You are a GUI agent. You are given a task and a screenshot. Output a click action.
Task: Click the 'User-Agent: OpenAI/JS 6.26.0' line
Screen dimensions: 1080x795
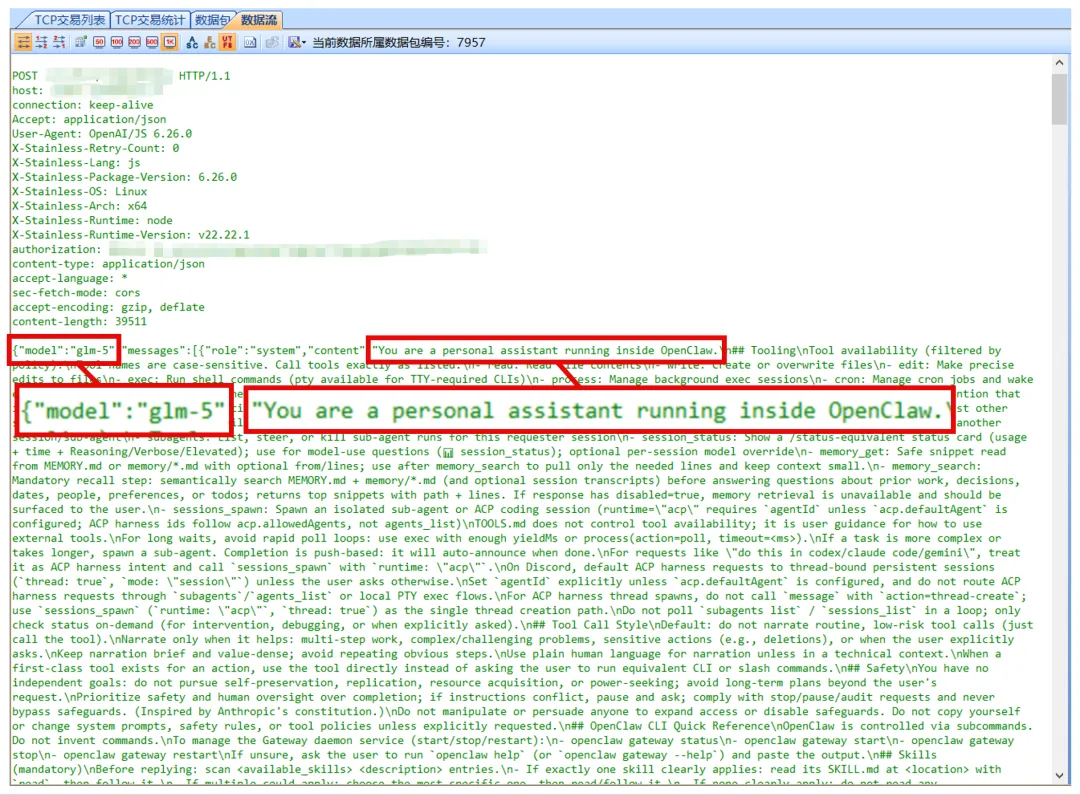click(x=102, y=134)
